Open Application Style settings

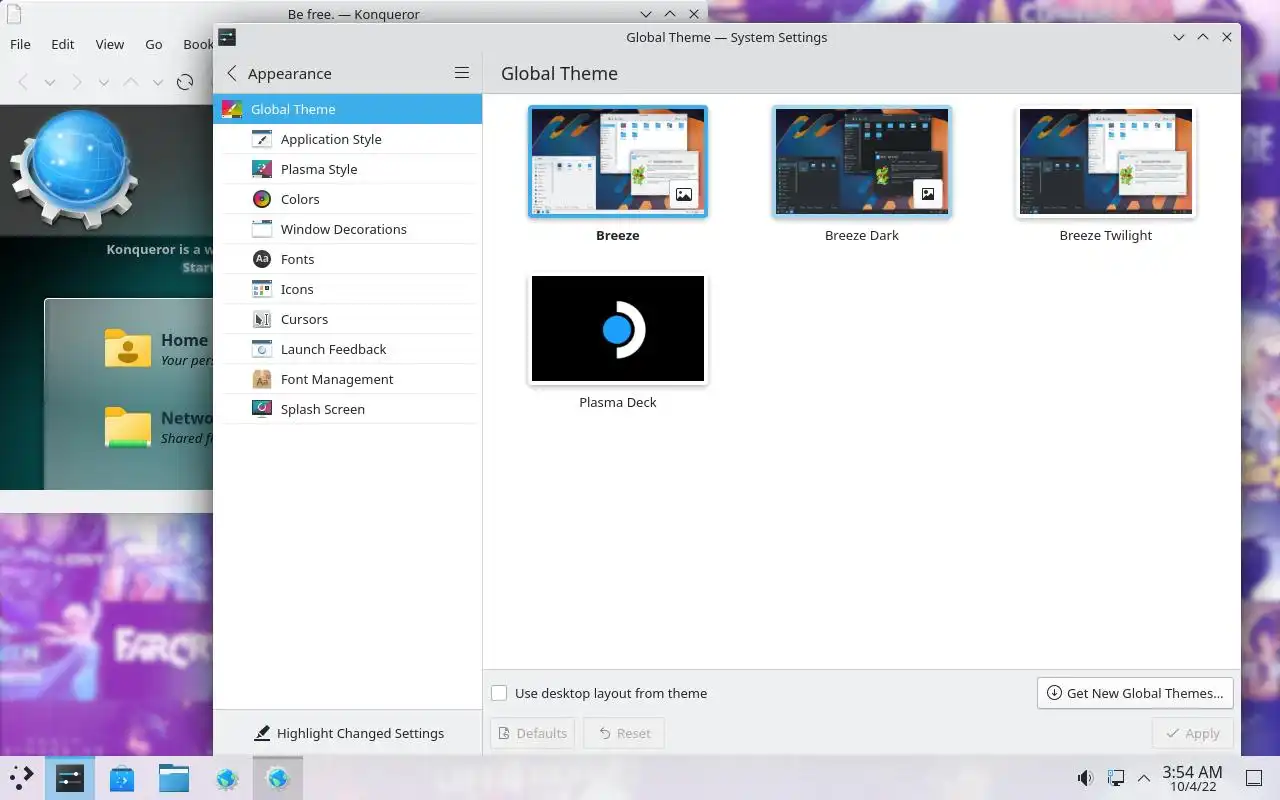click(x=347, y=139)
